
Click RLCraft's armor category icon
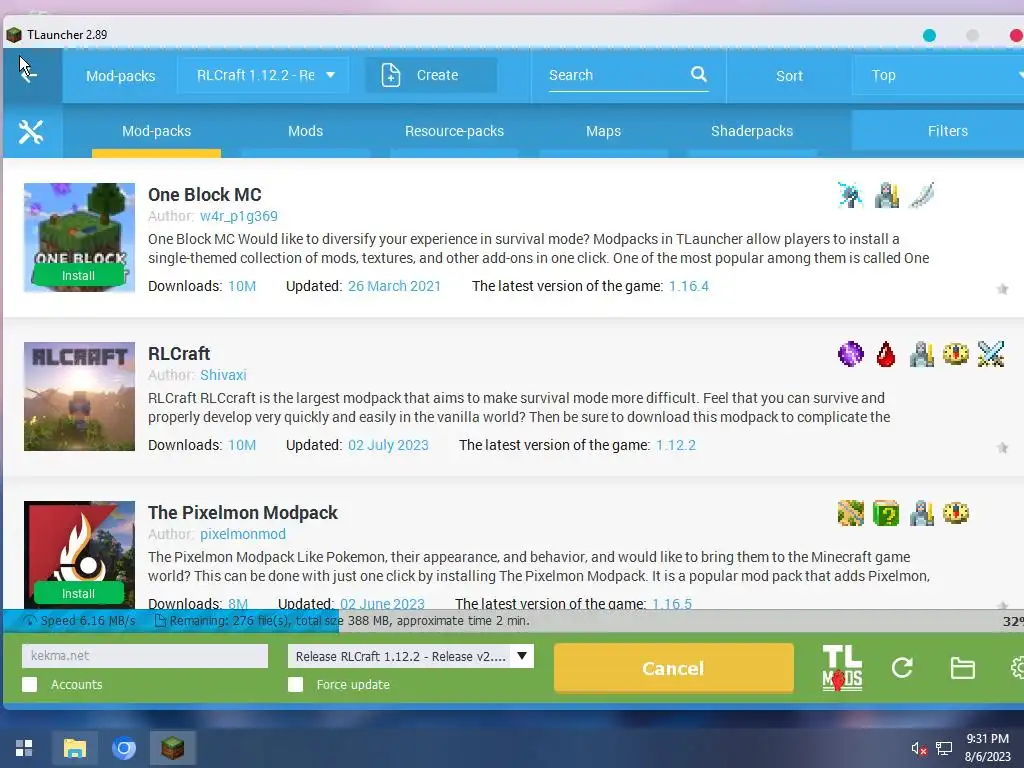pyautogui.click(x=921, y=354)
